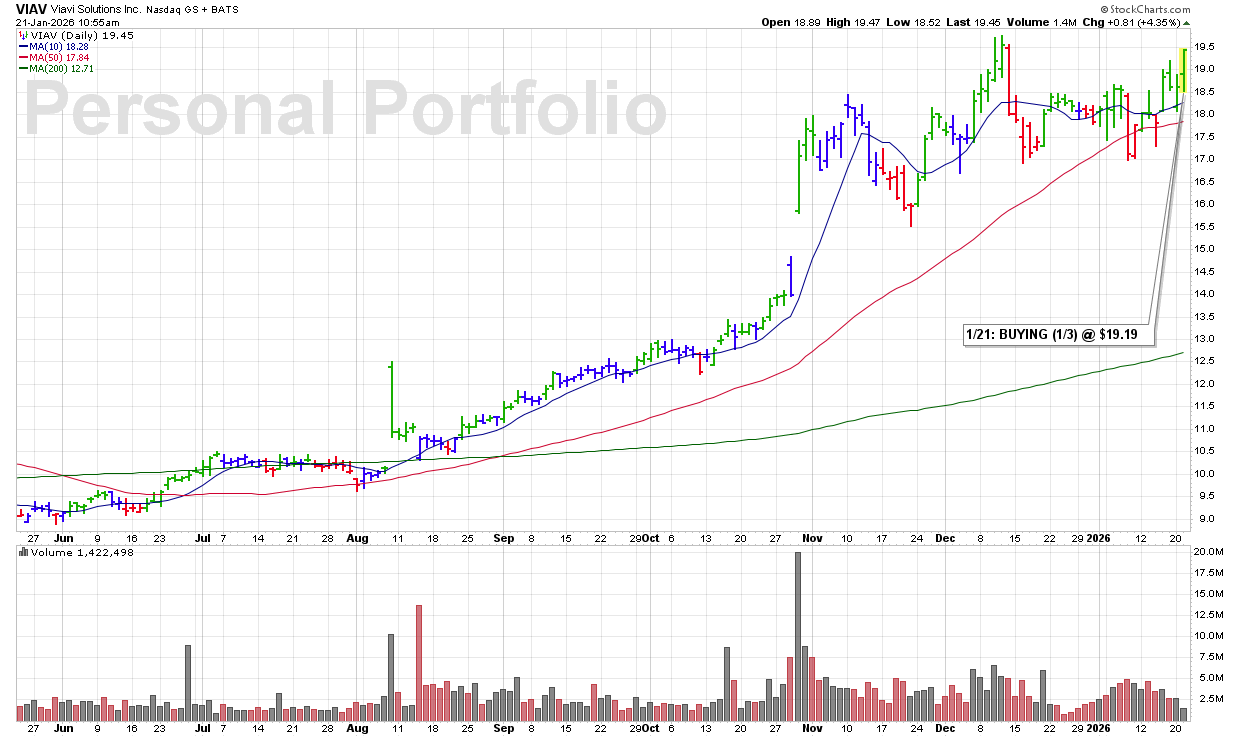Click the 19.5 label on the price scale
The image size is (1240, 737).
pyautogui.click(x=1206, y=46)
